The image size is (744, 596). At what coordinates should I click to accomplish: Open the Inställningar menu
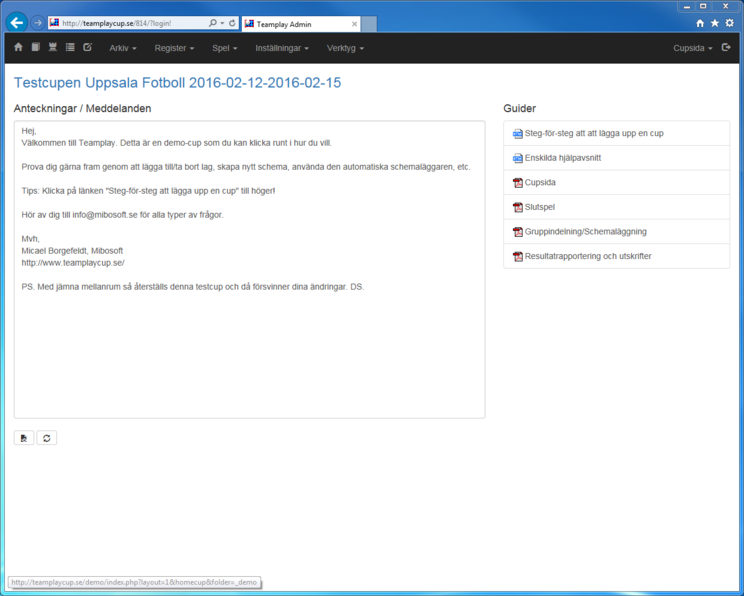click(x=281, y=48)
